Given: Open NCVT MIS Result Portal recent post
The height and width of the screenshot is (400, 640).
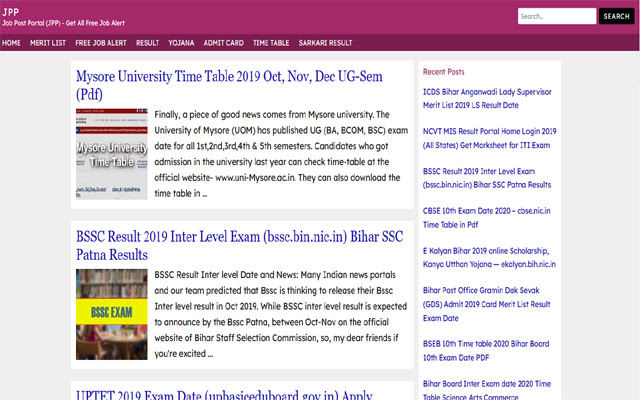Looking at the screenshot, I should 489,138.
